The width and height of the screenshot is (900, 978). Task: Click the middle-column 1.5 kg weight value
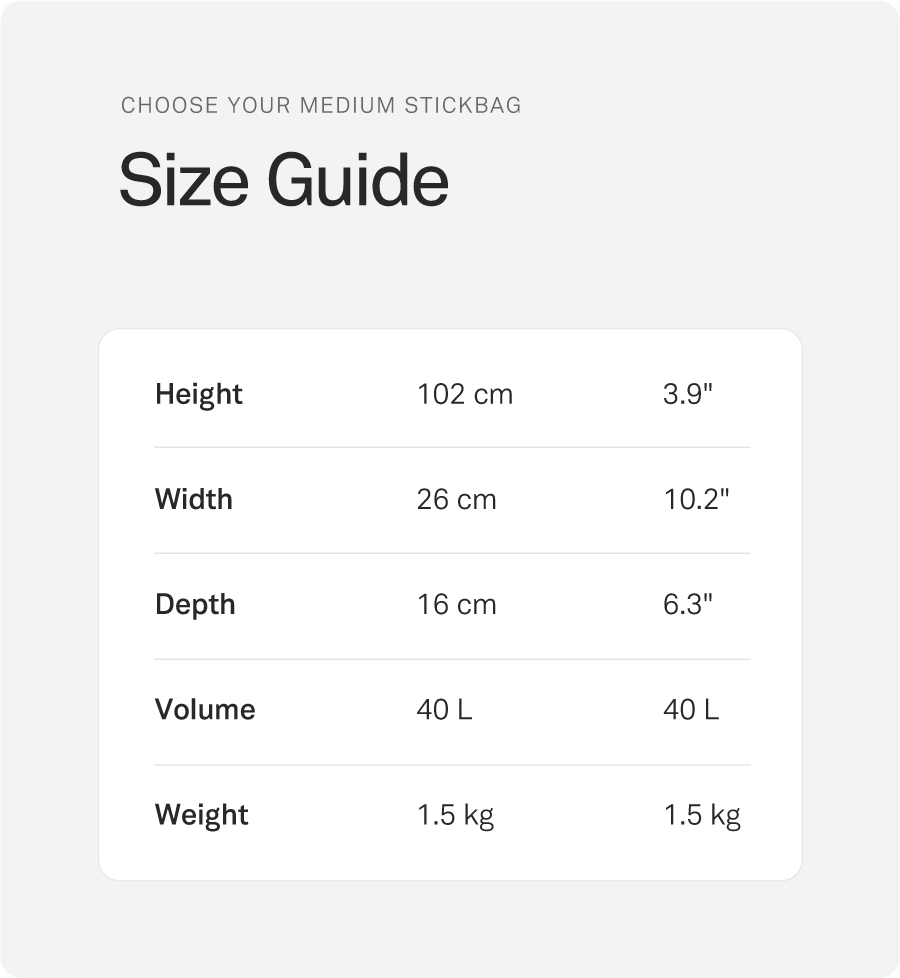456,815
